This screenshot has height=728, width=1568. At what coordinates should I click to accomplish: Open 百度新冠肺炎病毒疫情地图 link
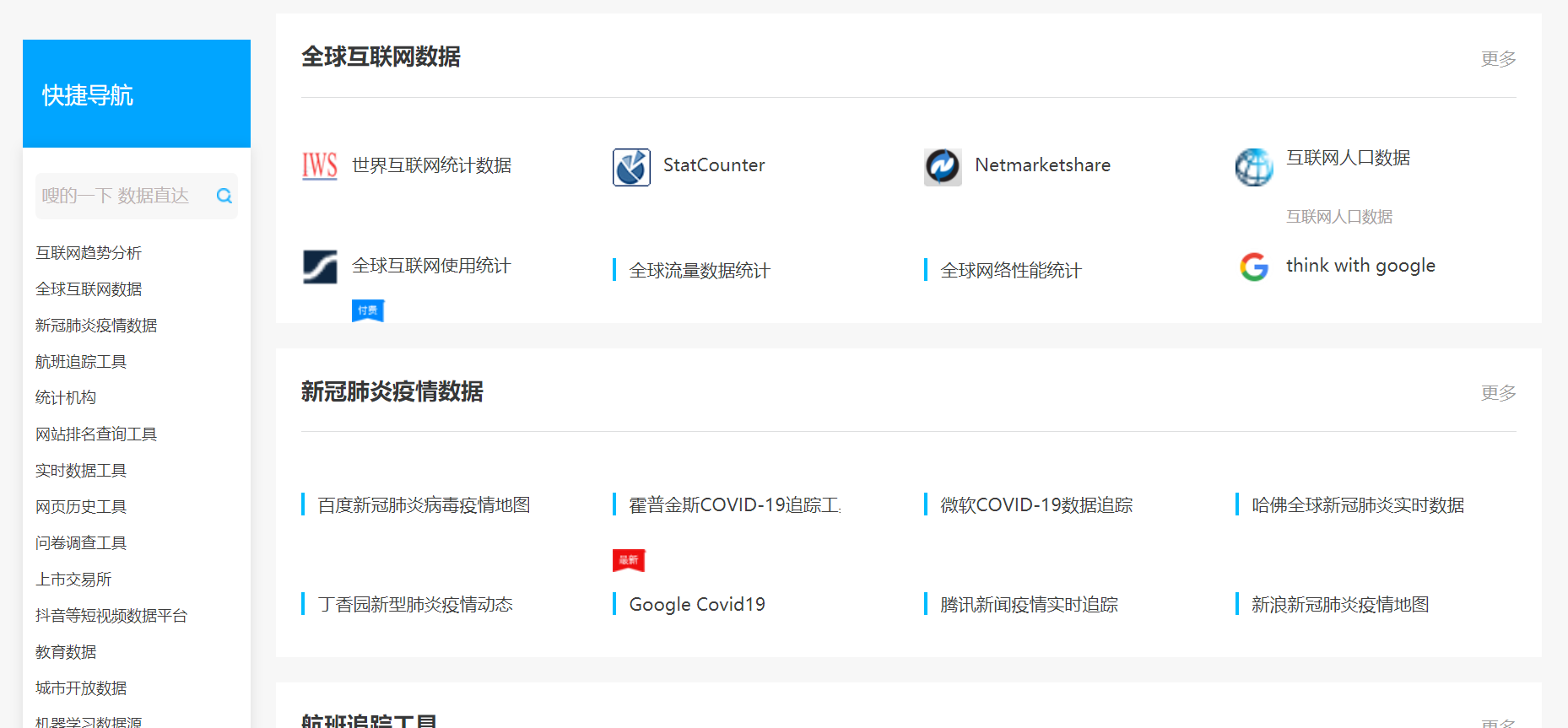(424, 505)
